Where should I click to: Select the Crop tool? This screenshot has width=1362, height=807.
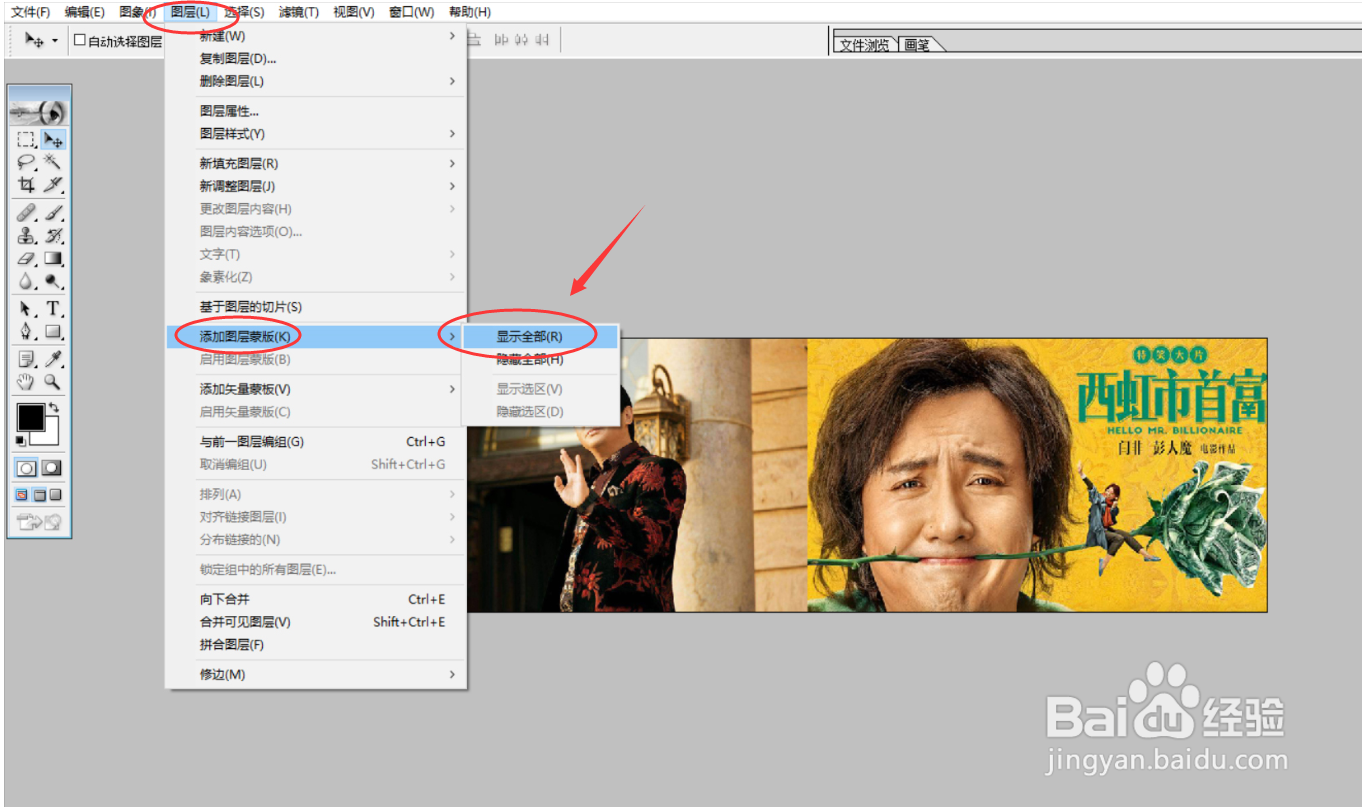point(27,185)
